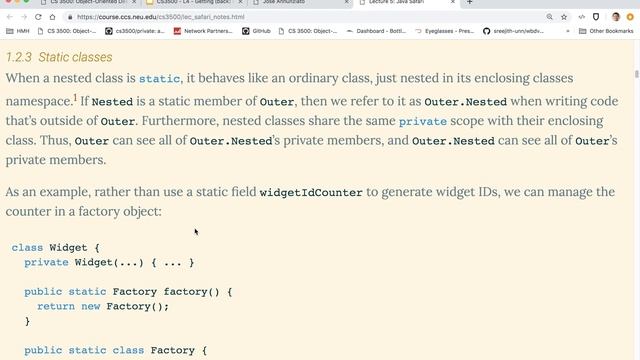Open the Network Partners bookmark
This screenshot has height=360, width=640.
click(x=203, y=31)
